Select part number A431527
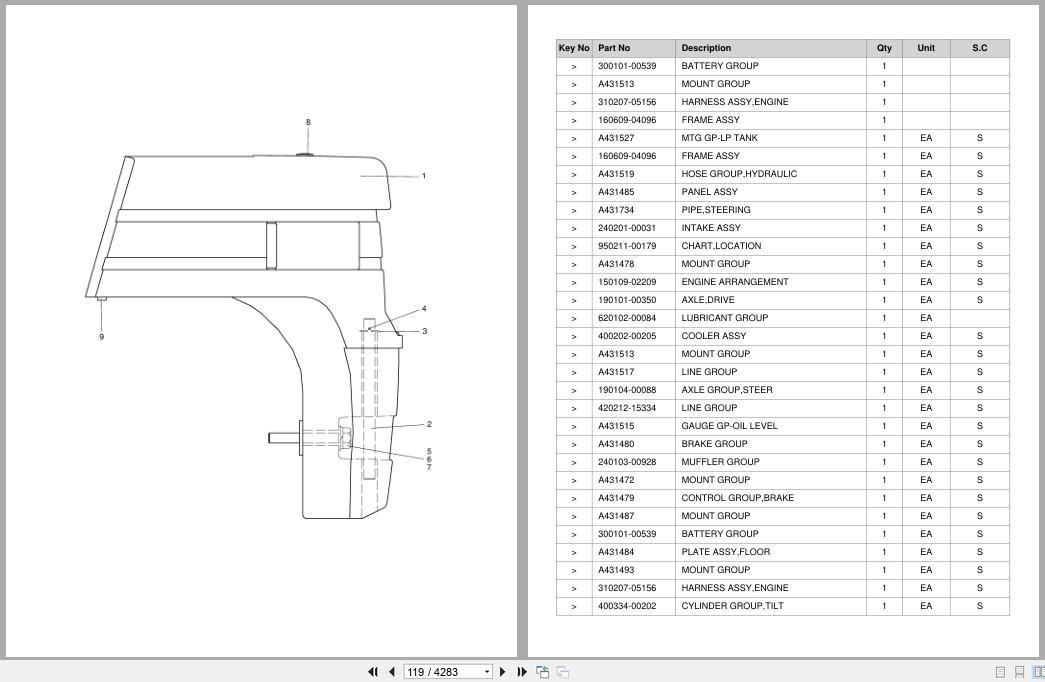This screenshot has width=1045, height=682. (616, 138)
